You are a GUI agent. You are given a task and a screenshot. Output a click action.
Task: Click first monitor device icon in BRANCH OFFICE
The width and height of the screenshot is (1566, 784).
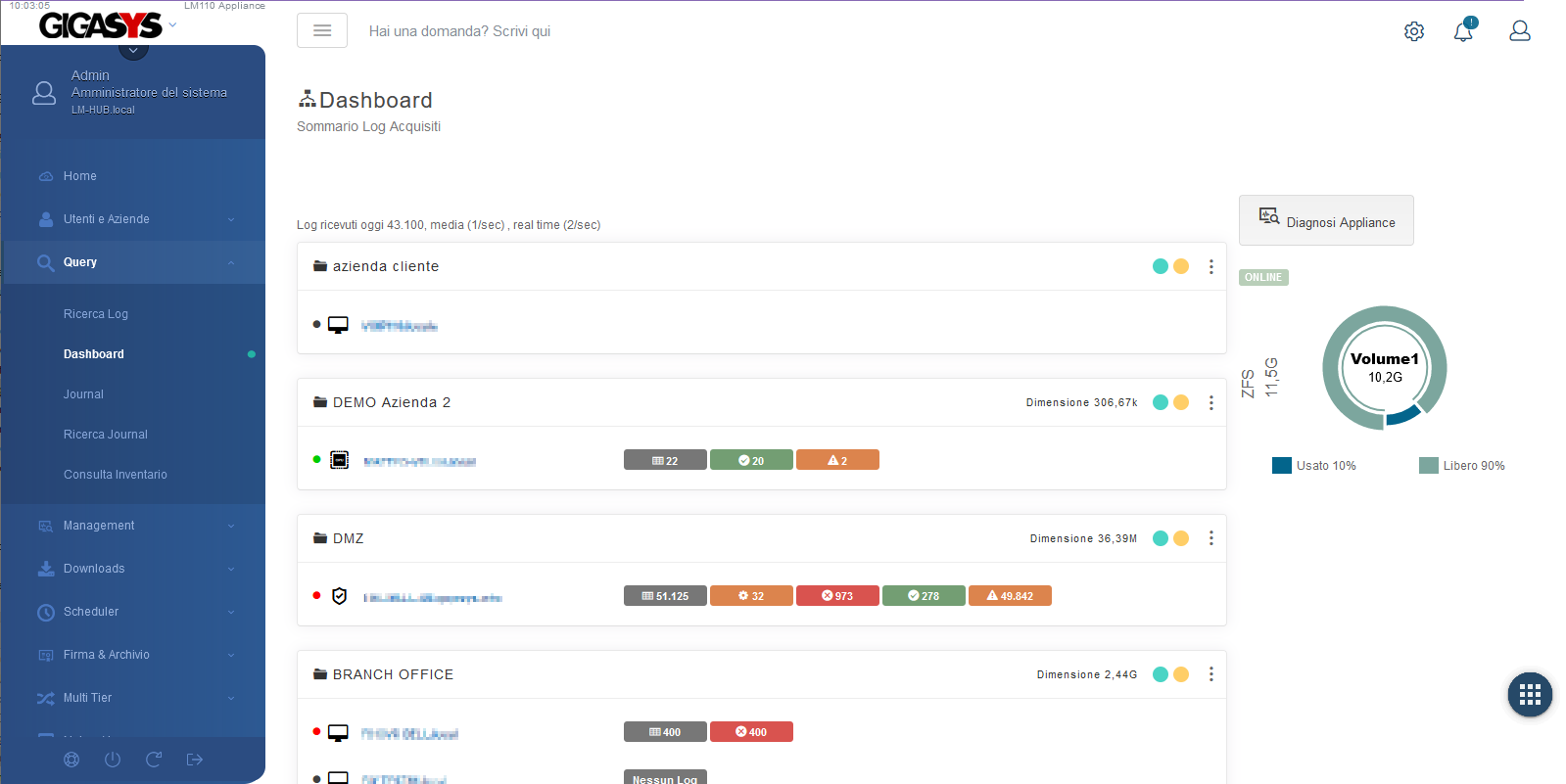click(338, 732)
